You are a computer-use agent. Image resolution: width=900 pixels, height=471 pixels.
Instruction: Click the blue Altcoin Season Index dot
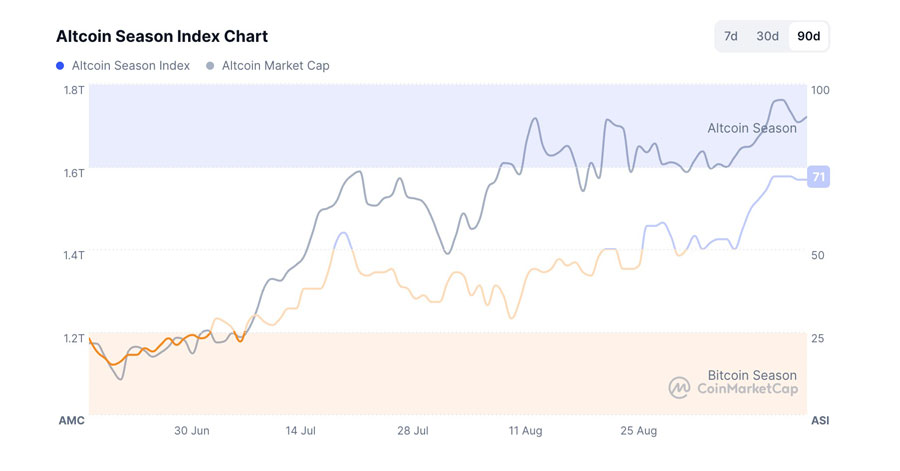61,66
